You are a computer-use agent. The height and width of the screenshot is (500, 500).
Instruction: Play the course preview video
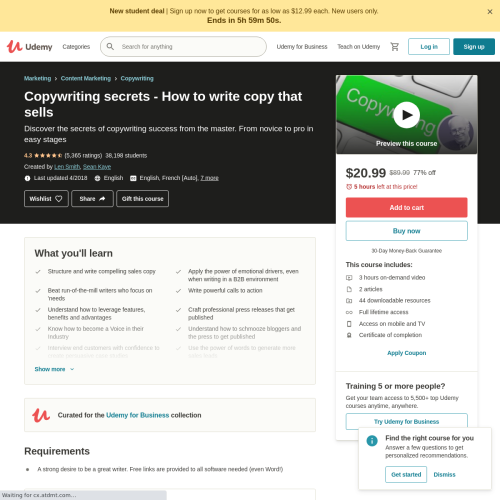coord(406,115)
